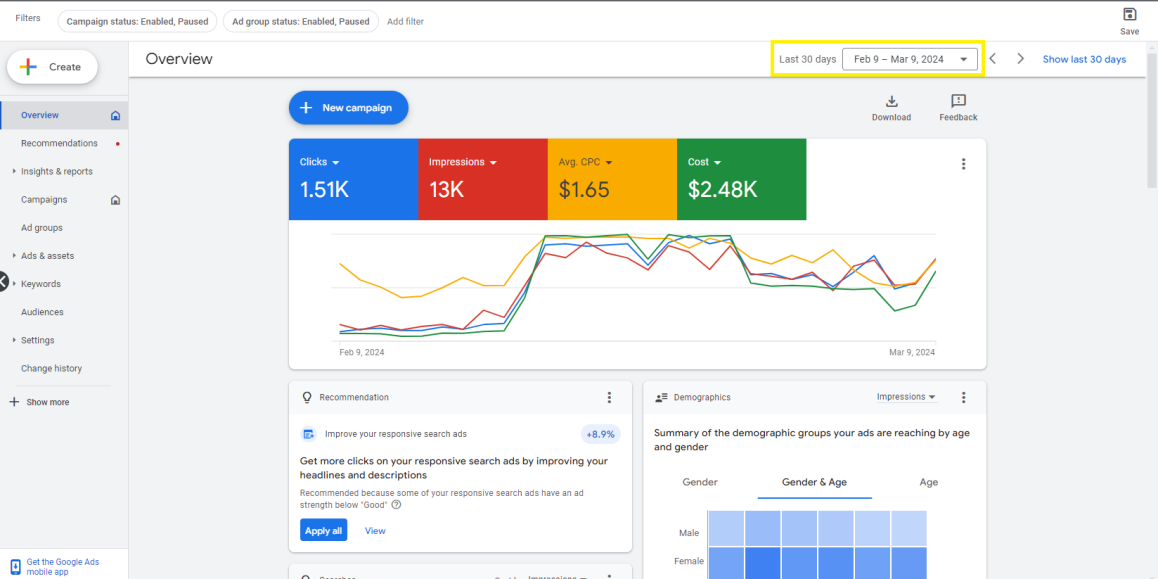Click help icon beside ad strength text
This screenshot has height=579, width=1158.
click(397, 504)
